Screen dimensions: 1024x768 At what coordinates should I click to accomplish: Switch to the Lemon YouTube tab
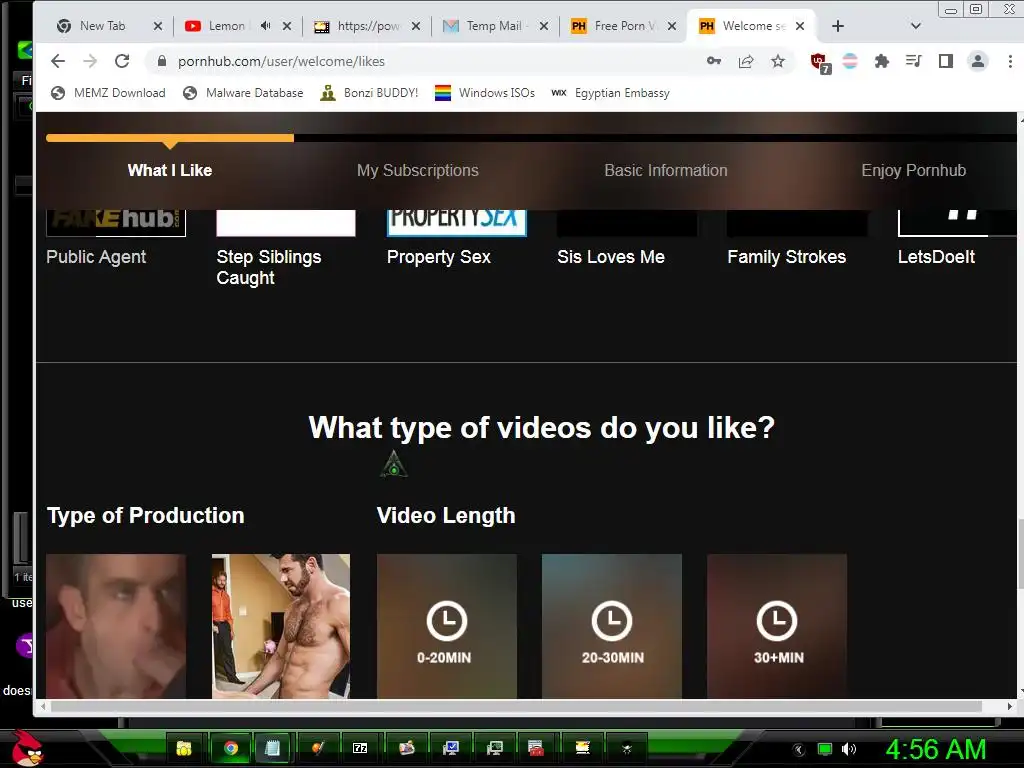click(x=225, y=26)
